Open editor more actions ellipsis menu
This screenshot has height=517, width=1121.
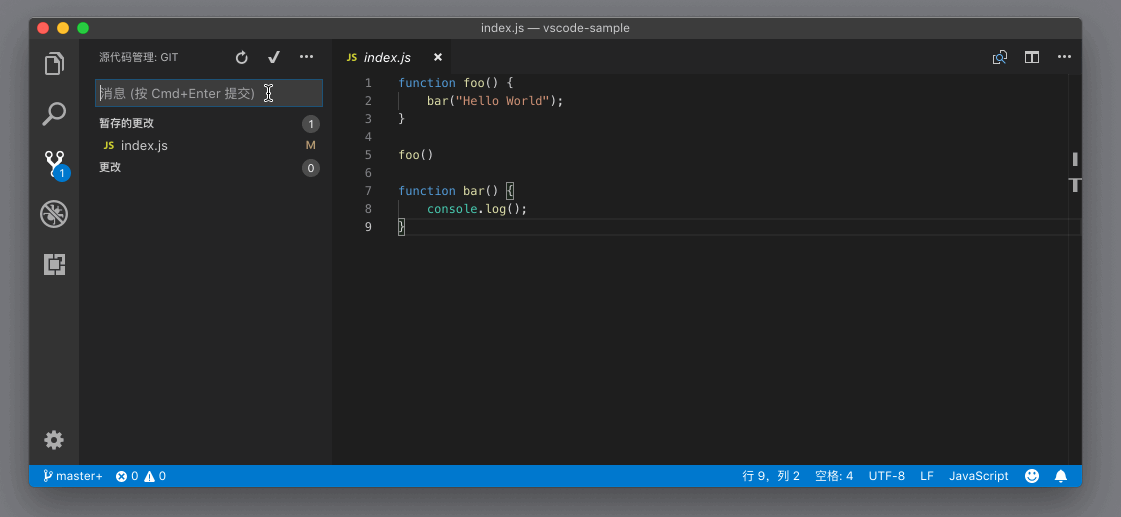pyautogui.click(x=1064, y=58)
